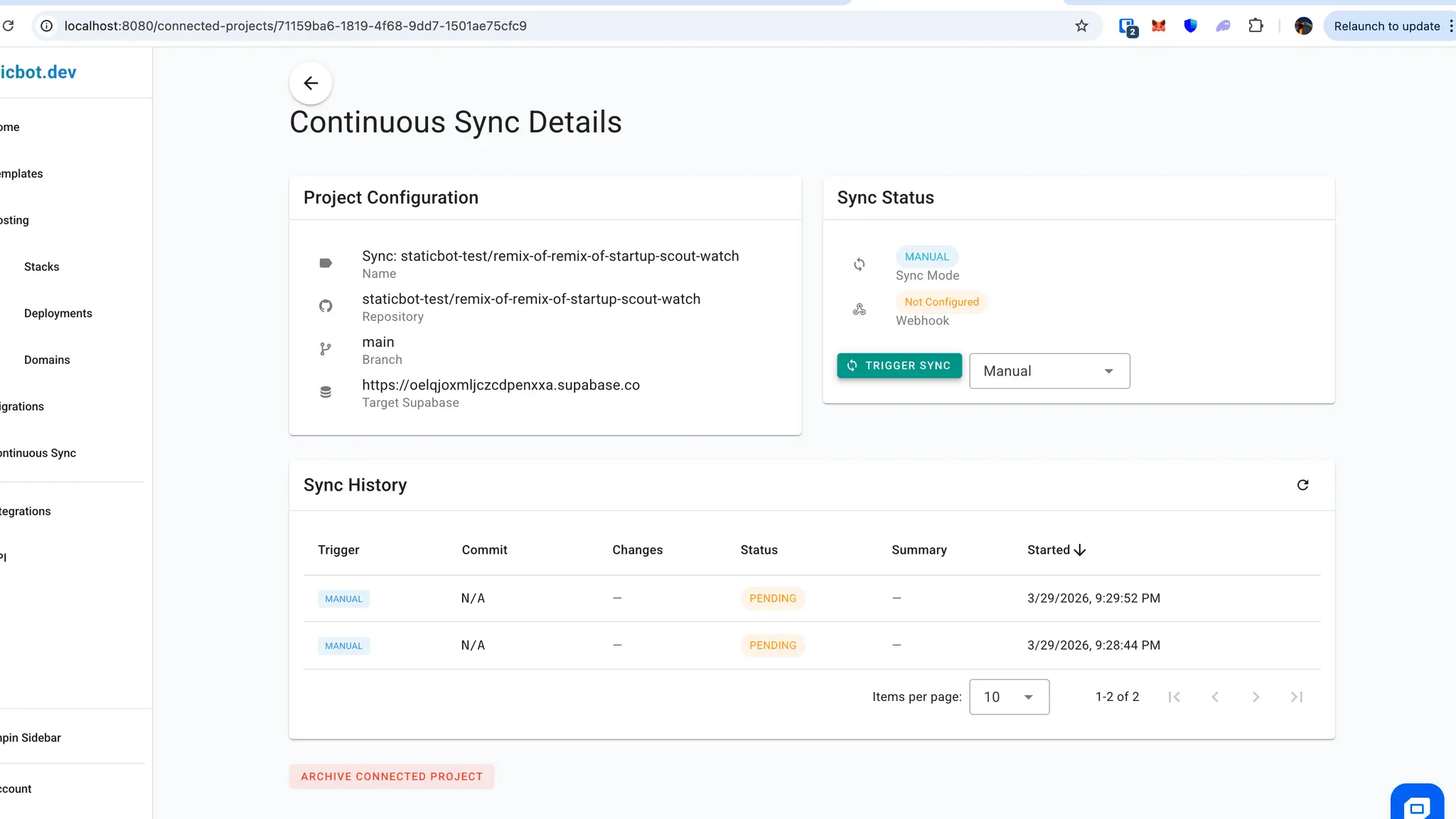Click the GitHub icon beside Repository

326,306
